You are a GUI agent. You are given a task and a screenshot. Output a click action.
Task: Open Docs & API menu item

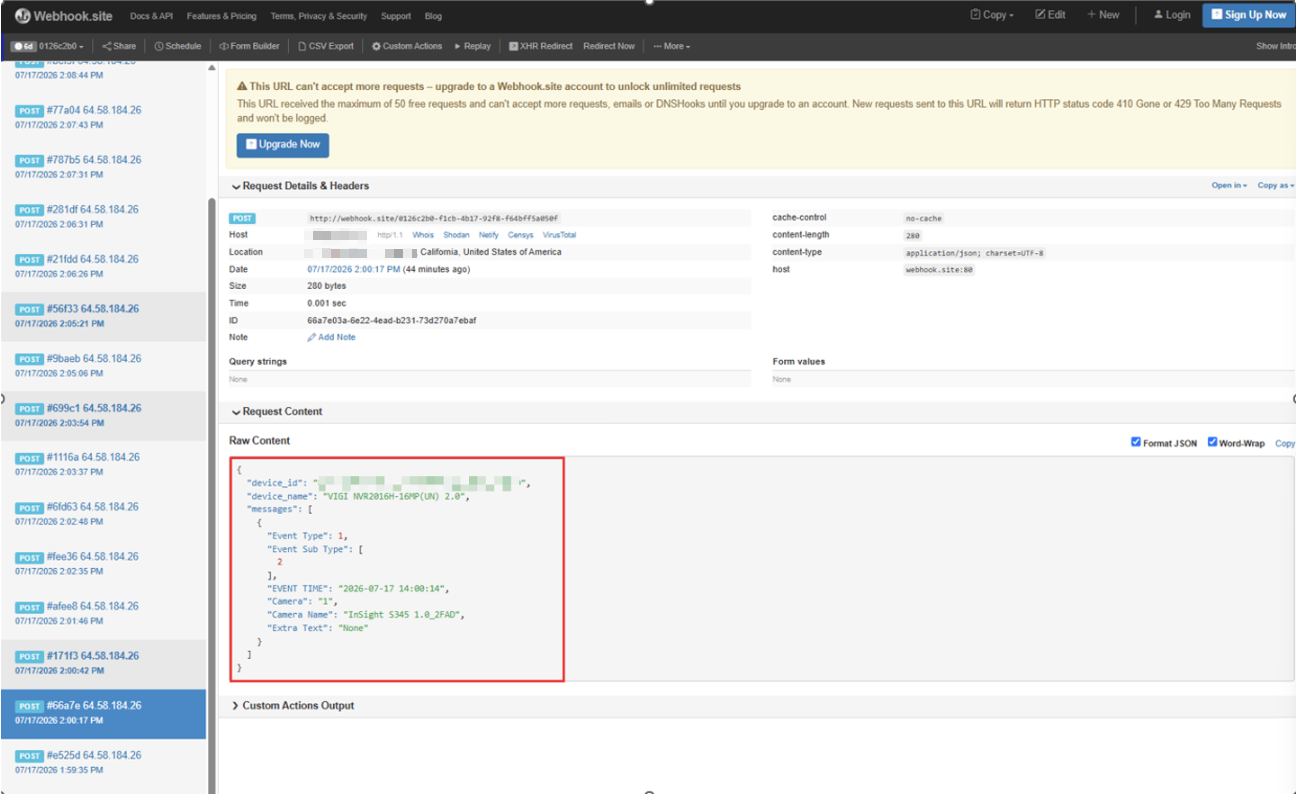[x=152, y=16]
